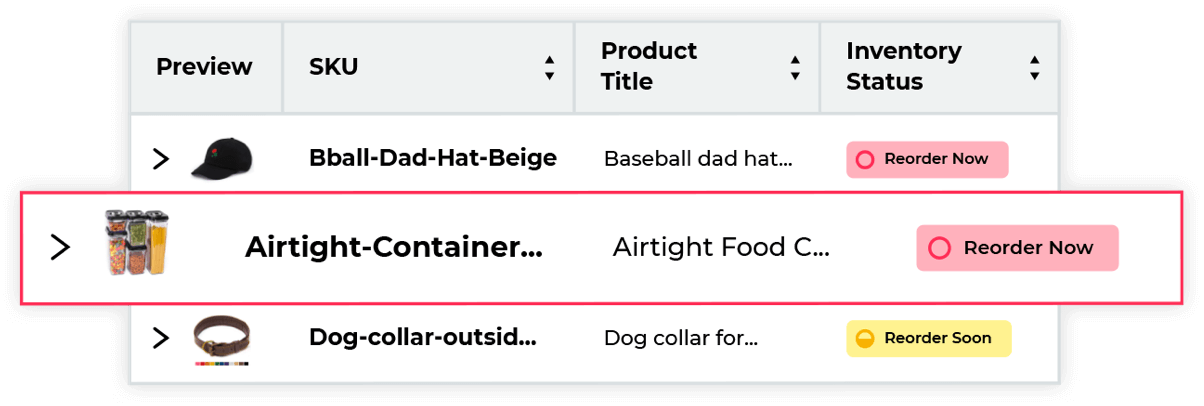This screenshot has height=406, width=1204.
Task: Click the red circle icon in highlighted row
Action: (x=940, y=248)
